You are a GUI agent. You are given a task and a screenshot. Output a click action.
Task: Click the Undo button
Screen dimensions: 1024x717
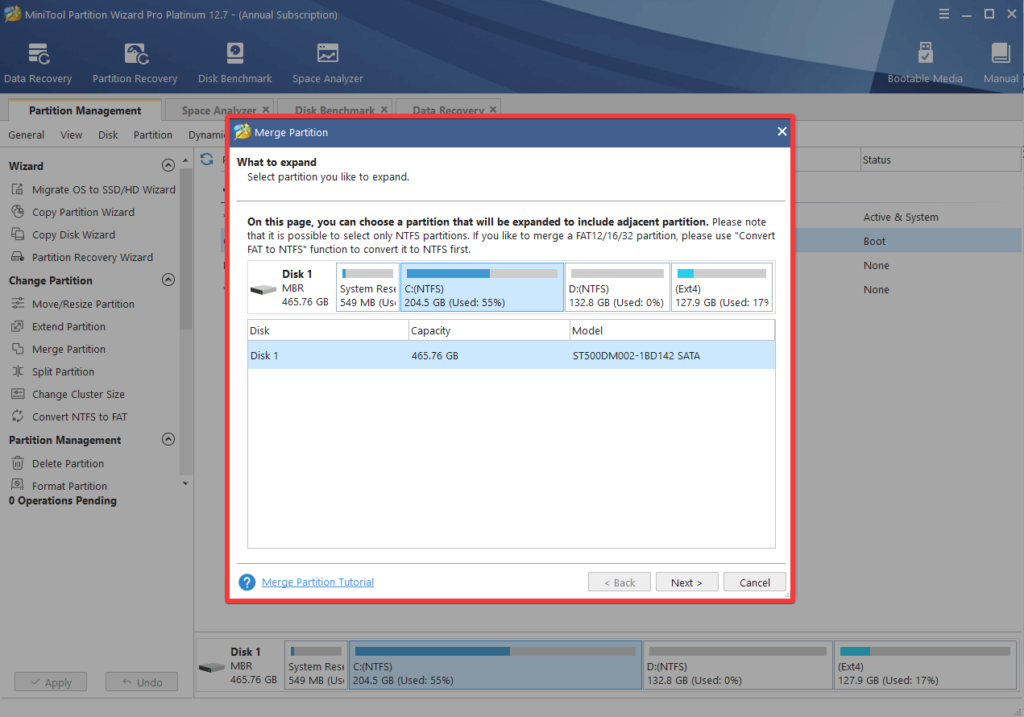tap(142, 682)
